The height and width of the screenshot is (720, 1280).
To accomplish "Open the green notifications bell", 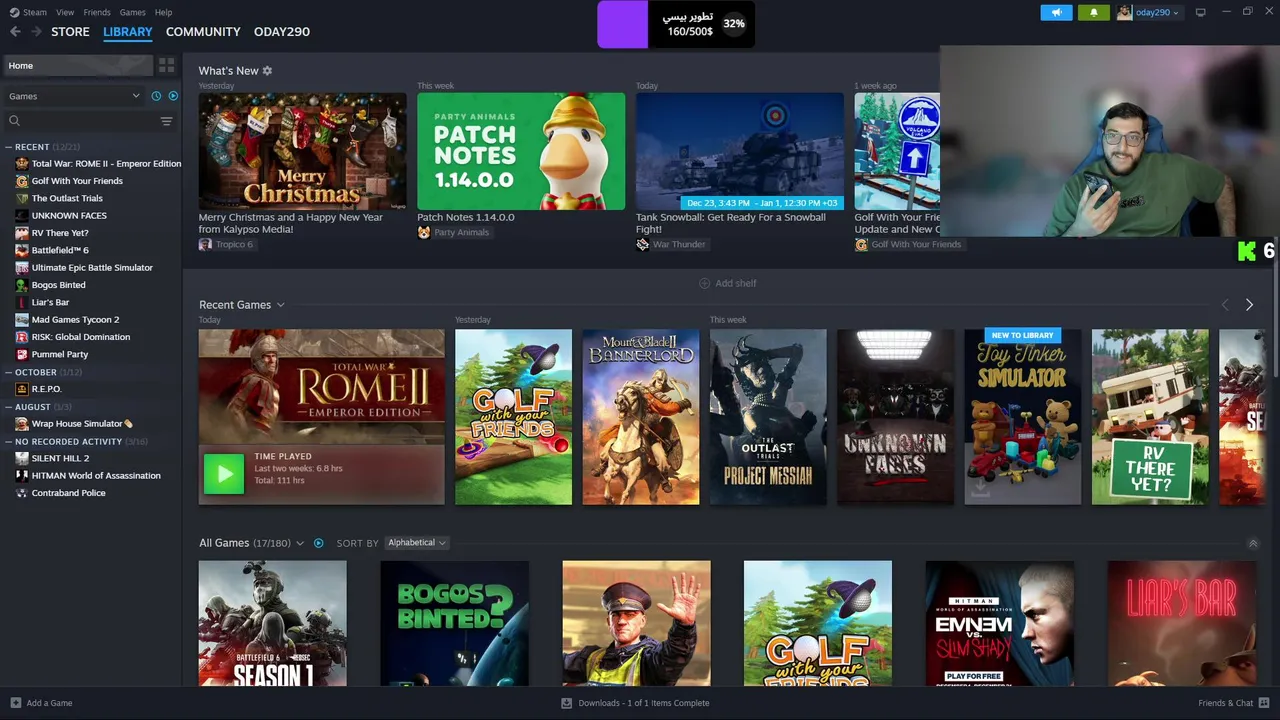I will pyautogui.click(x=1093, y=12).
